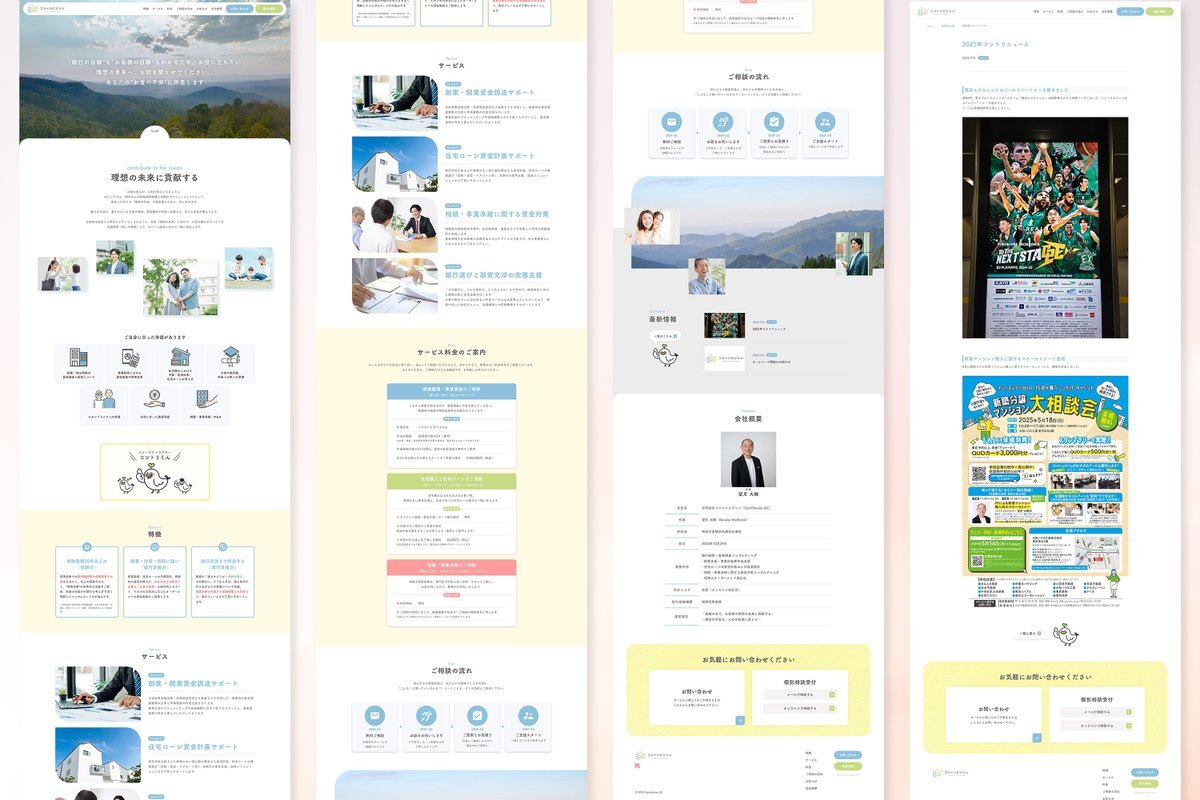Click white house photo in second mockup services
This screenshot has height=800, width=1200.
pos(395,164)
